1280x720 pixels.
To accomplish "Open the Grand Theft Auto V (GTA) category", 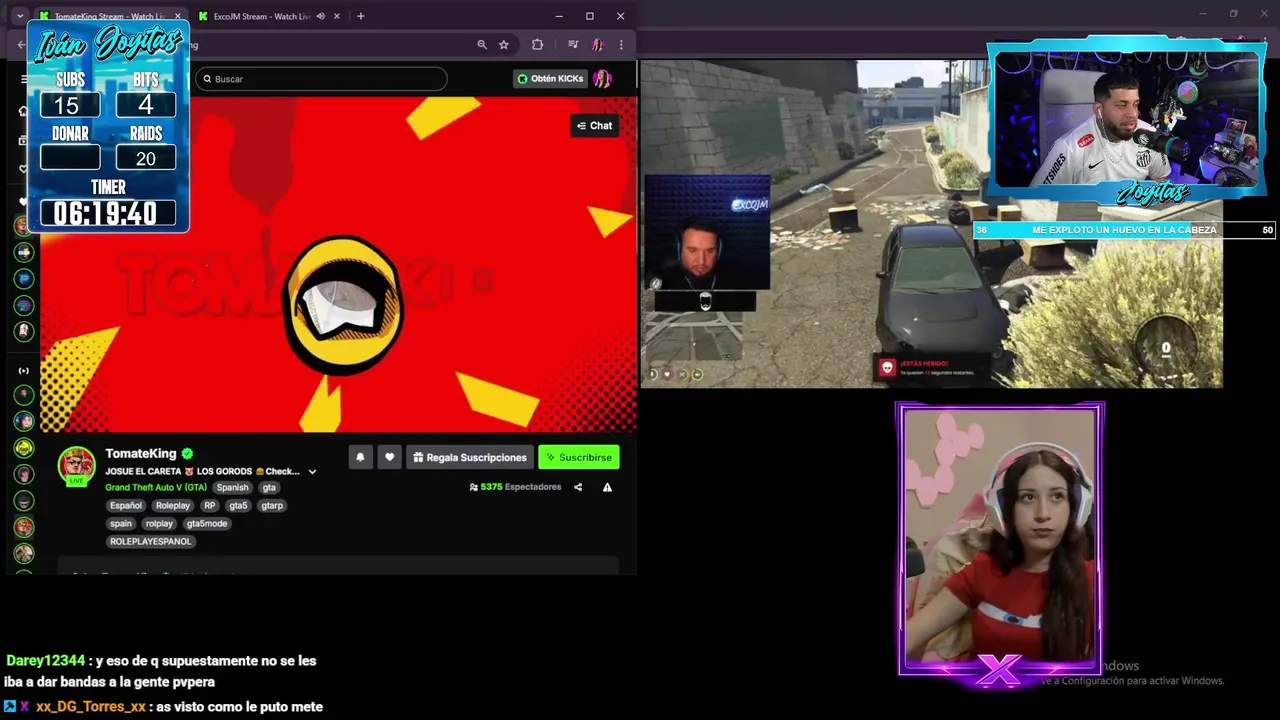I will [156, 488].
